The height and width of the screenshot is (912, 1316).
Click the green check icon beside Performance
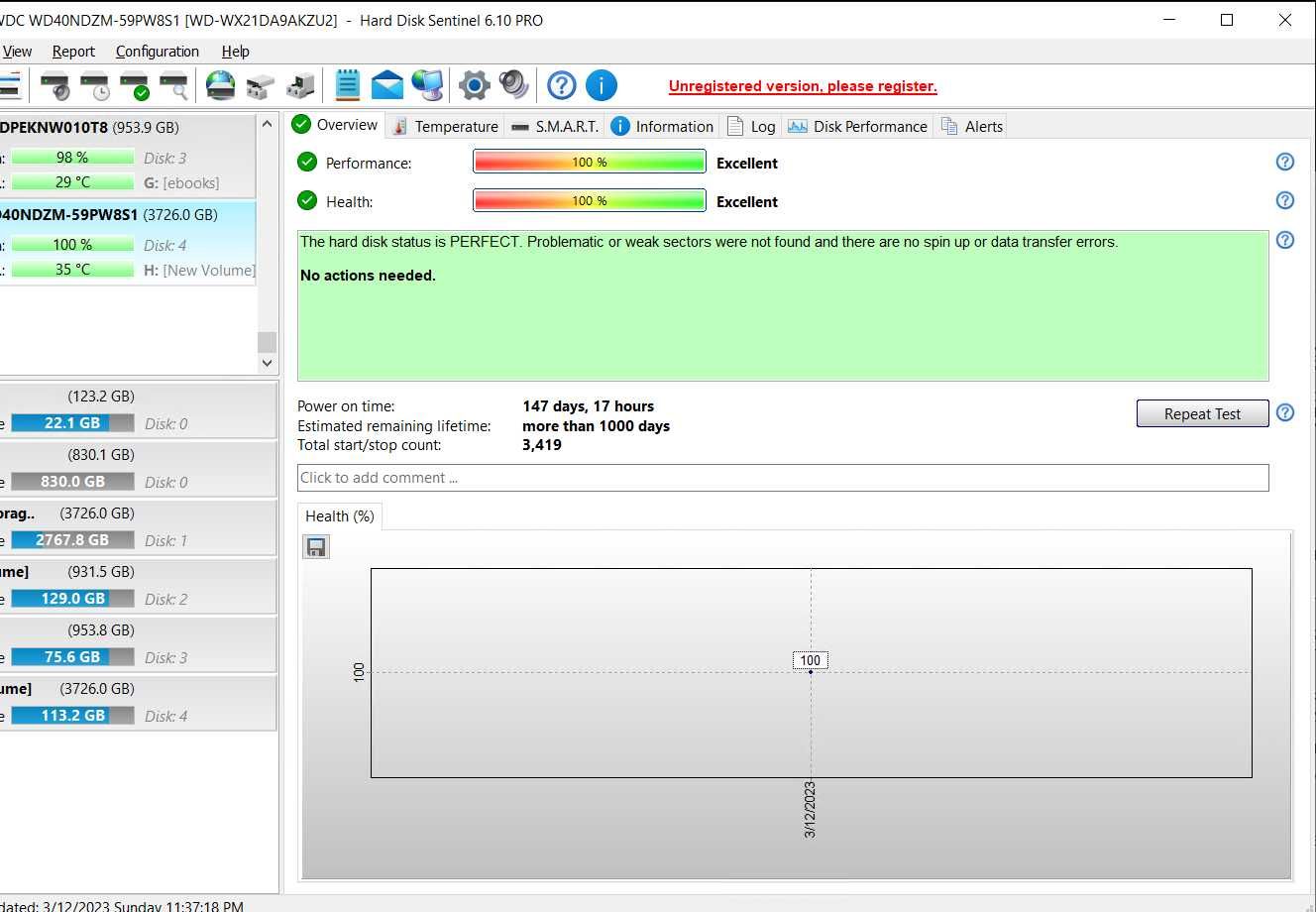point(307,162)
